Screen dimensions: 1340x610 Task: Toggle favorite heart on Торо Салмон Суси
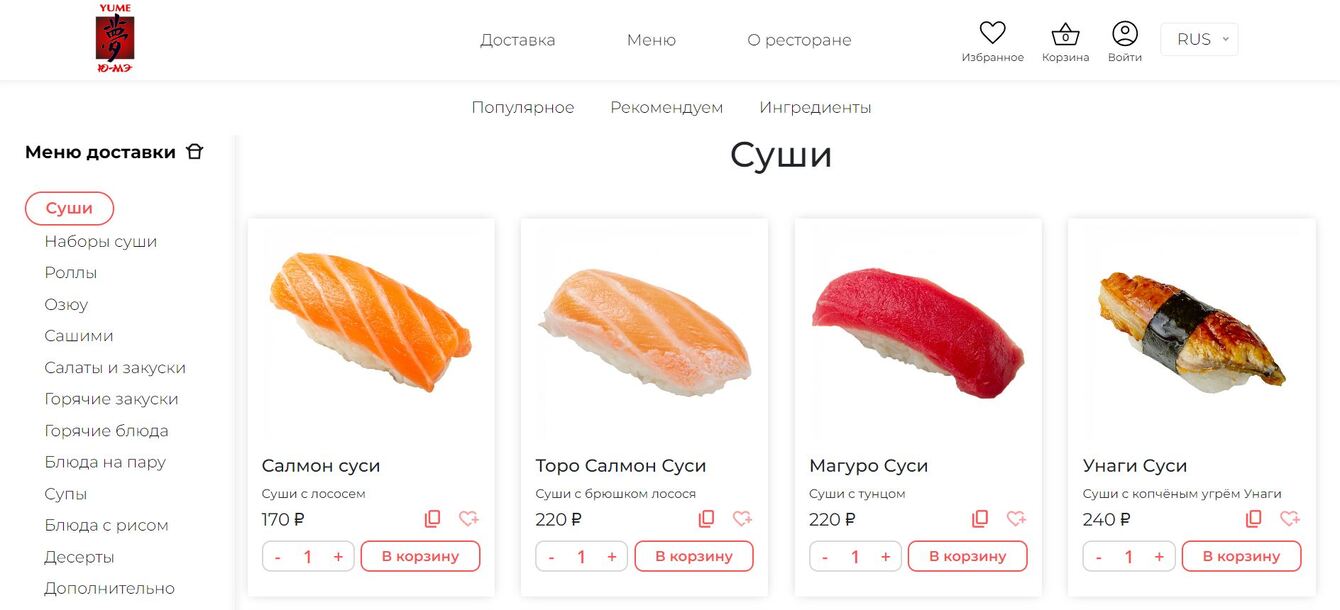(x=742, y=519)
